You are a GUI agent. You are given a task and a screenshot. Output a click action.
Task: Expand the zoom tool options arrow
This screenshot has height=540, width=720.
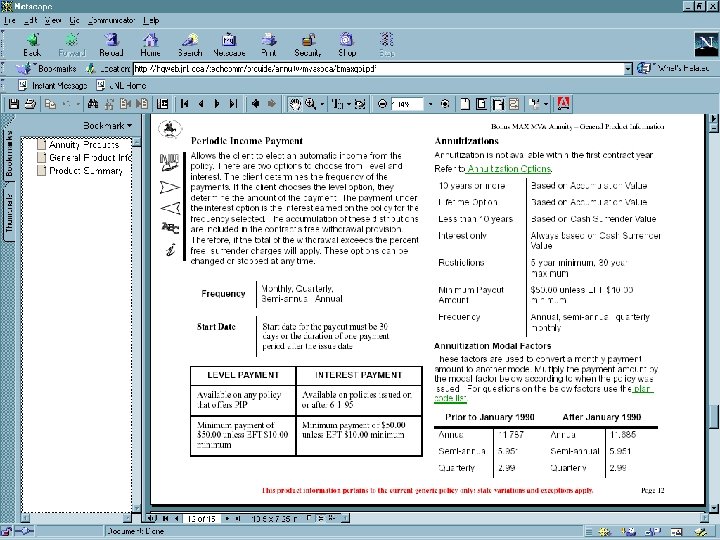(x=322, y=104)
